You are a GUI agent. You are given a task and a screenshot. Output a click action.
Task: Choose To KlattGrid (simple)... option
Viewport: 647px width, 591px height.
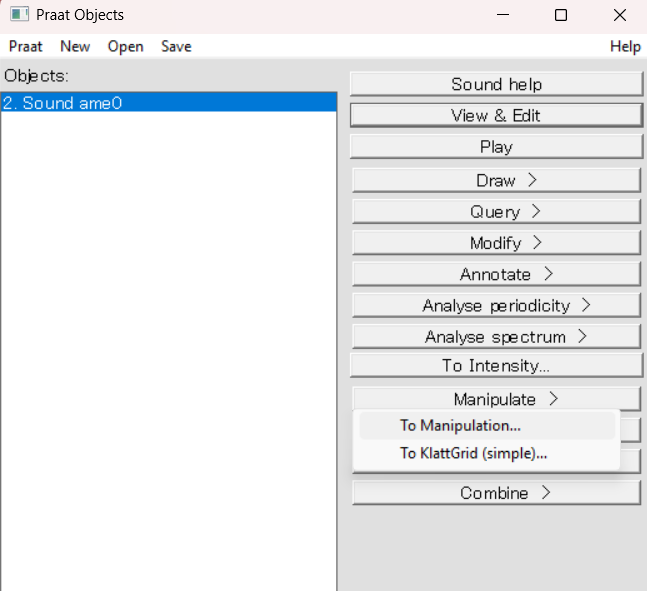tap(487, 453)
